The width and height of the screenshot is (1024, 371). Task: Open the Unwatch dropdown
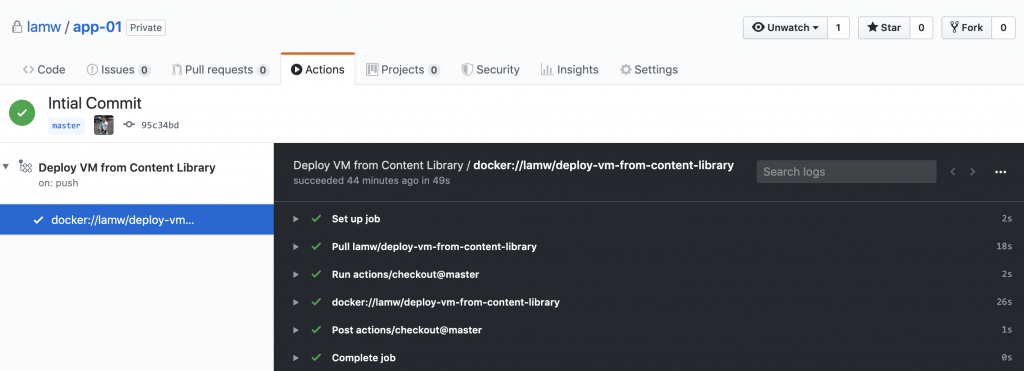786,27
